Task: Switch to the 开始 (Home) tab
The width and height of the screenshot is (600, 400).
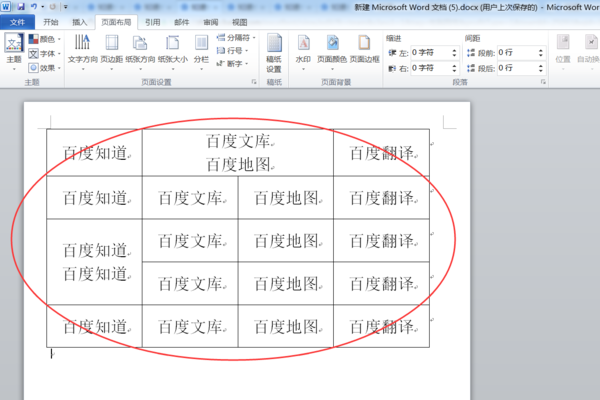Action: point(51,22)
